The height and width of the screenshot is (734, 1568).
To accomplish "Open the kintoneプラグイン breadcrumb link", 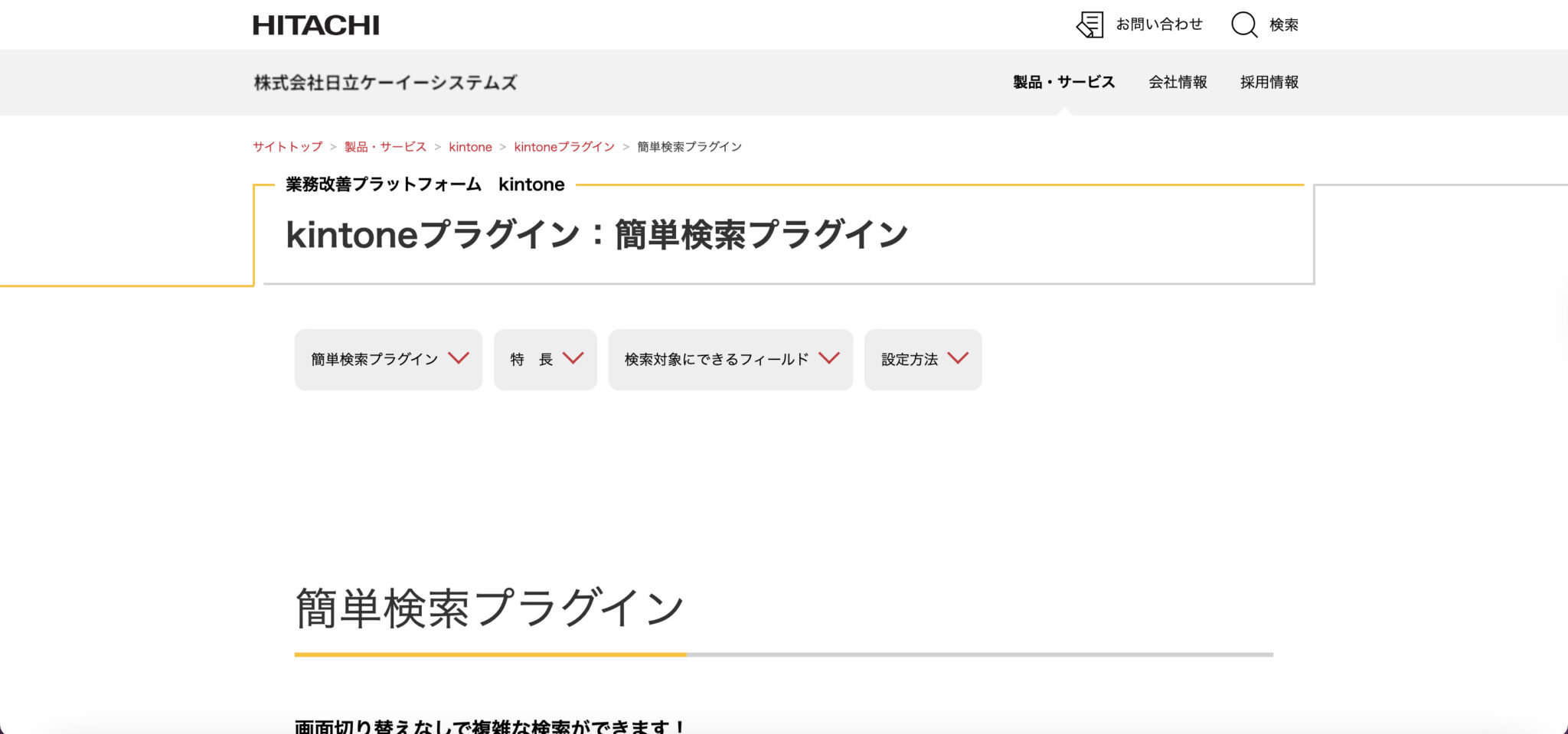I will click(x=563, y=146).
